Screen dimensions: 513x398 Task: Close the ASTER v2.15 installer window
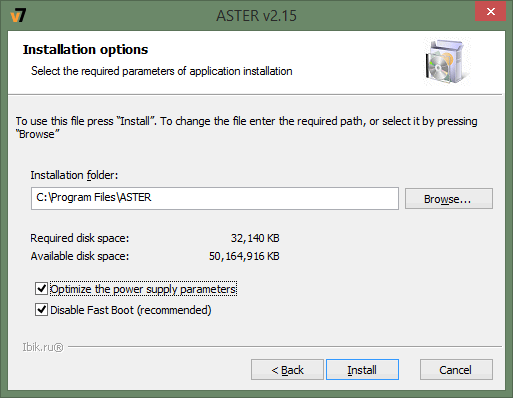click(x=490, y=12)
